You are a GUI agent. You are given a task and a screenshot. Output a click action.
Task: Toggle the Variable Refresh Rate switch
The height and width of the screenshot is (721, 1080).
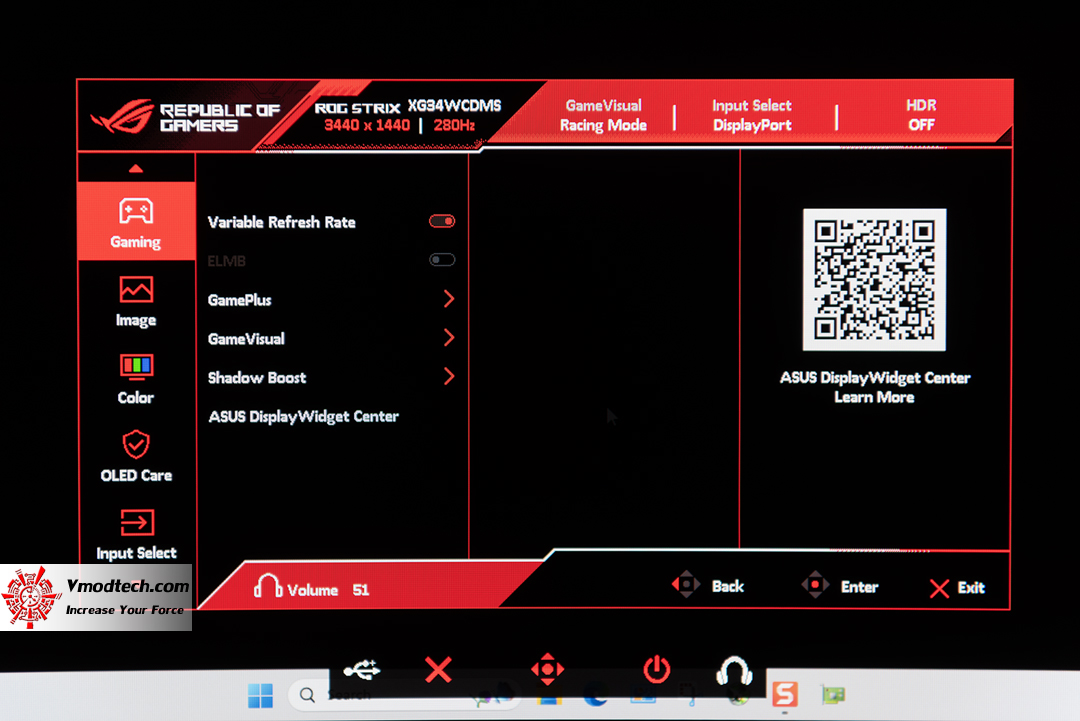tap(442, 221)
